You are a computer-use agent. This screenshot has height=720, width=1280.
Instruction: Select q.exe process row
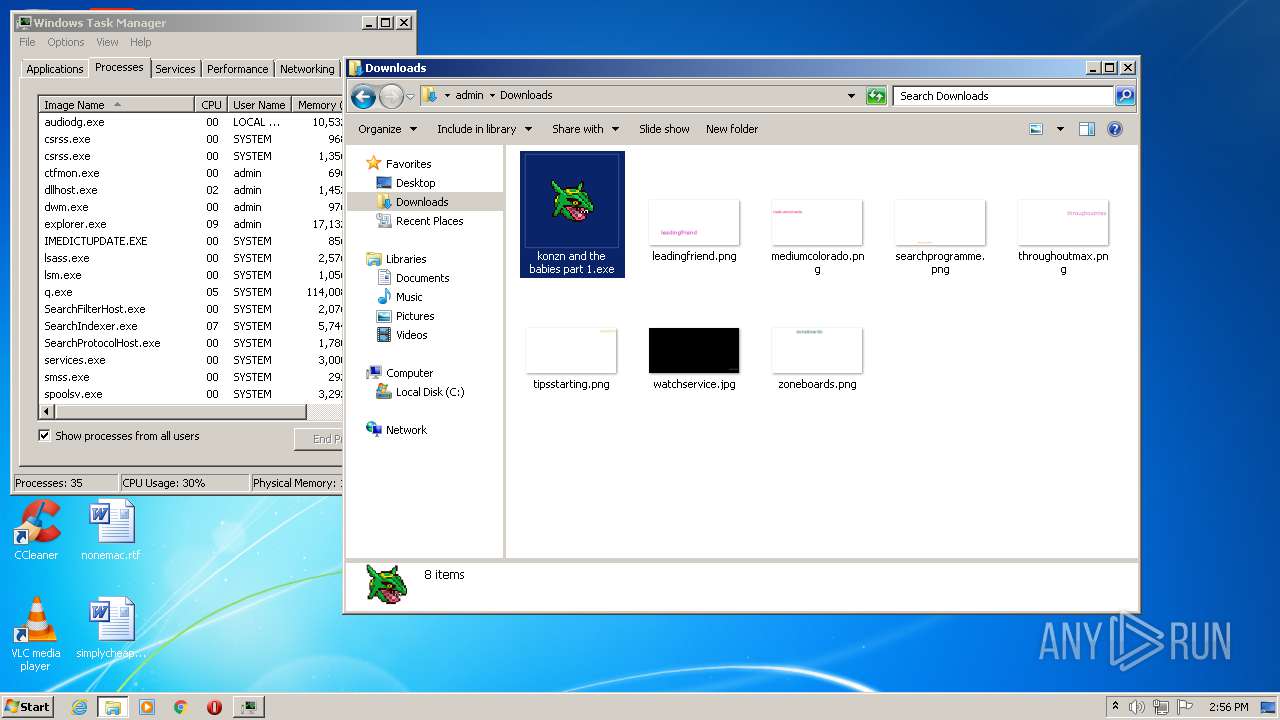pyautogui.click(x=192, y=292)
